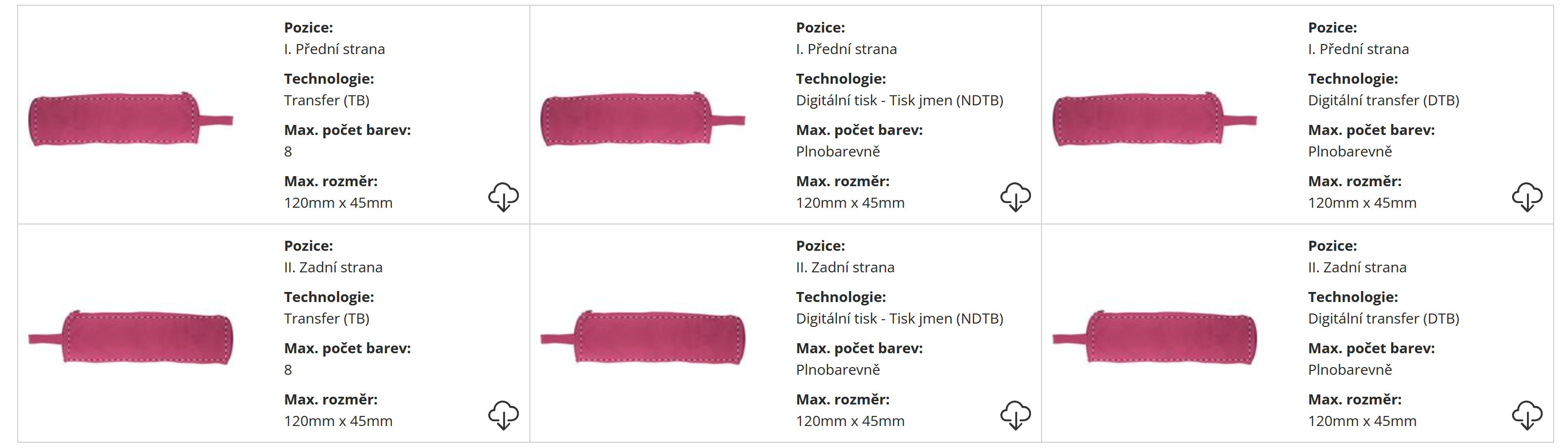This screenshot has height=448, width=1568.
Task: Download template for front side Transfer (TB)
Action: (x=503, y=196)
